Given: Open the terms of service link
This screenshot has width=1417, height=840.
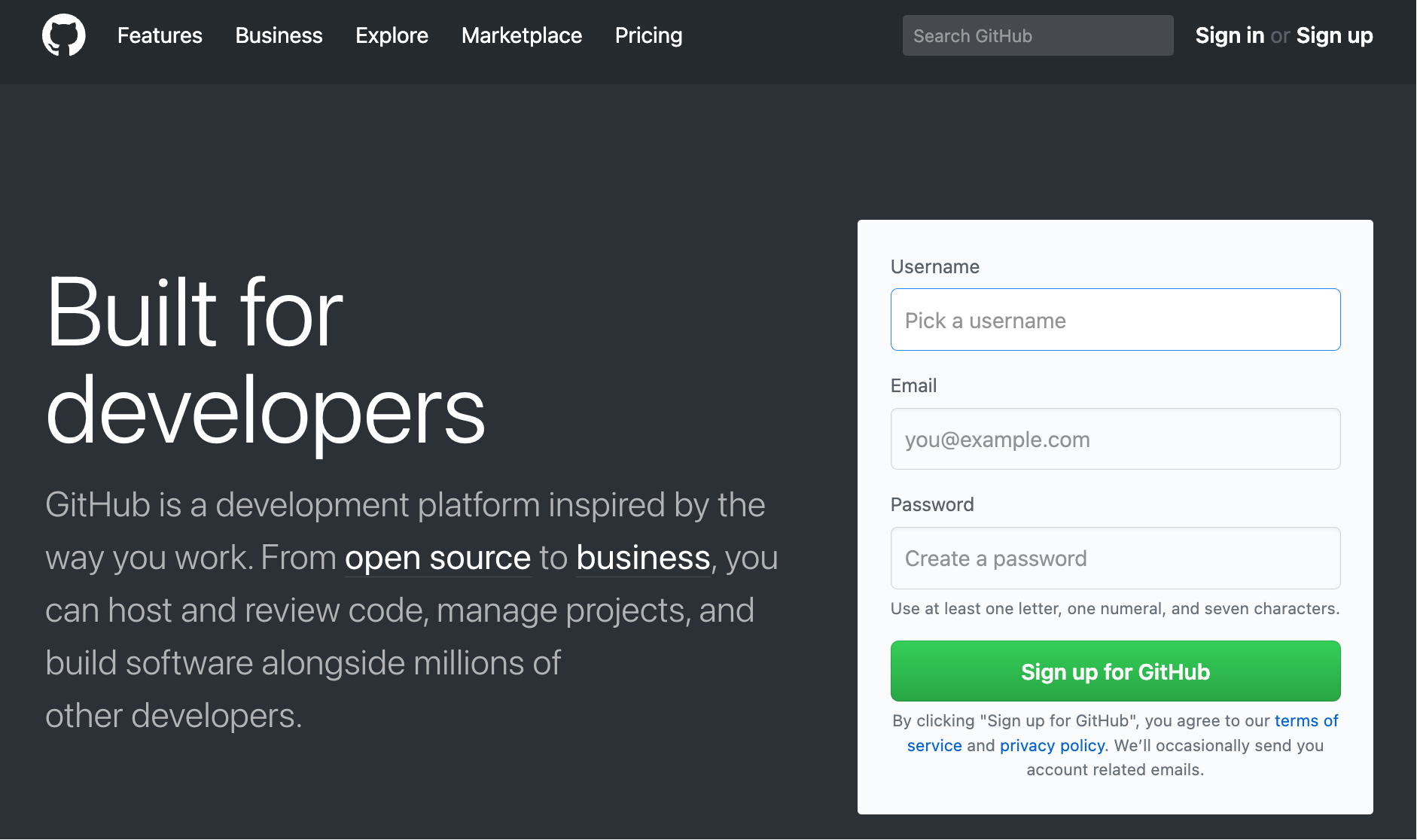Looking at the screenshot, I should tap(1306, 720).
